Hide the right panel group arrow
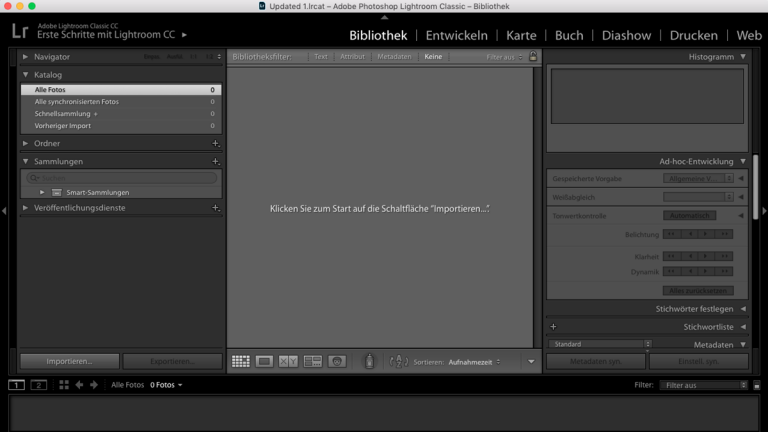 coord(764,211)
